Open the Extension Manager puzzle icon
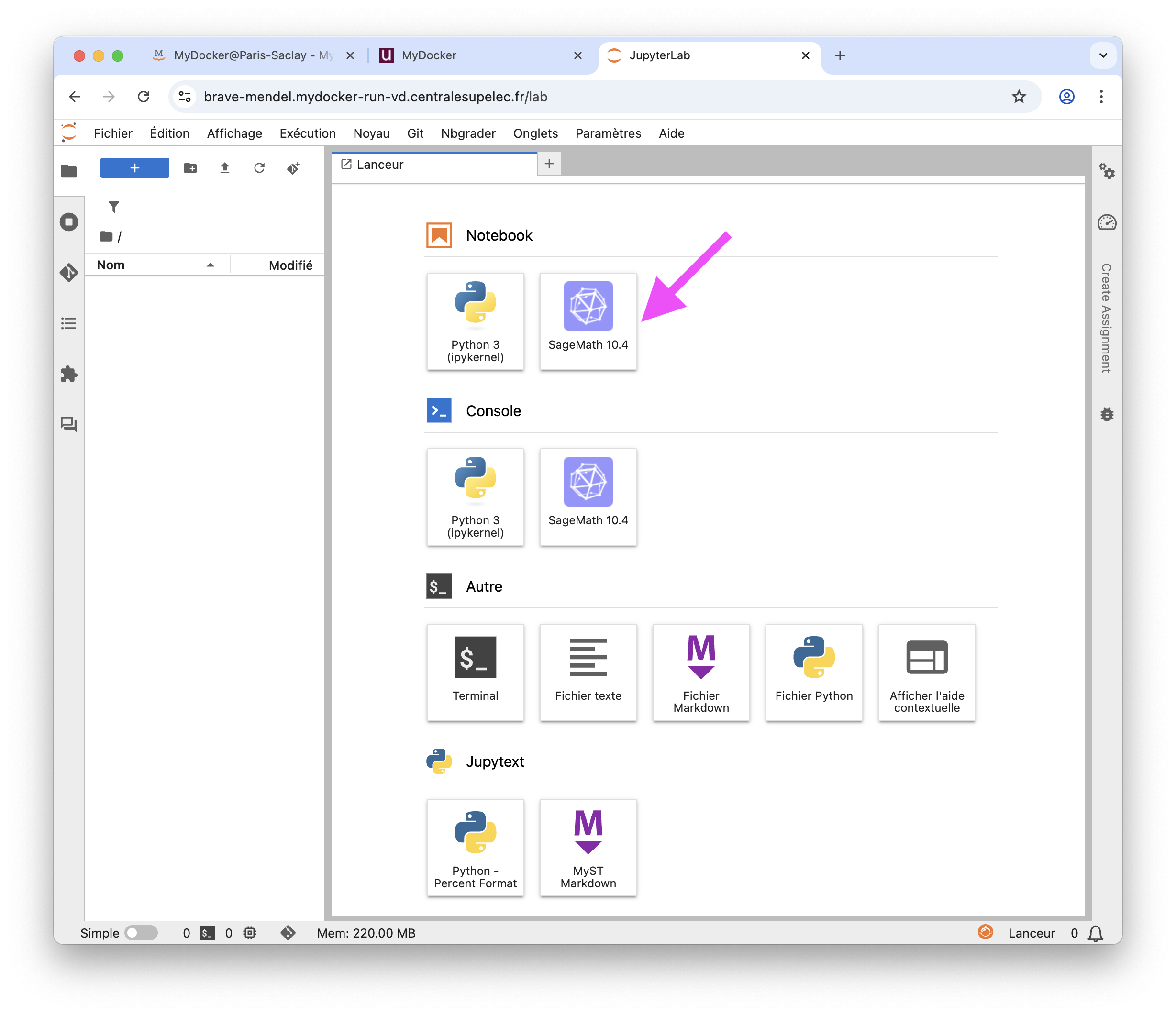Image resolution: width=1176 pixels, height=1015 pixels. click(69, 374)
